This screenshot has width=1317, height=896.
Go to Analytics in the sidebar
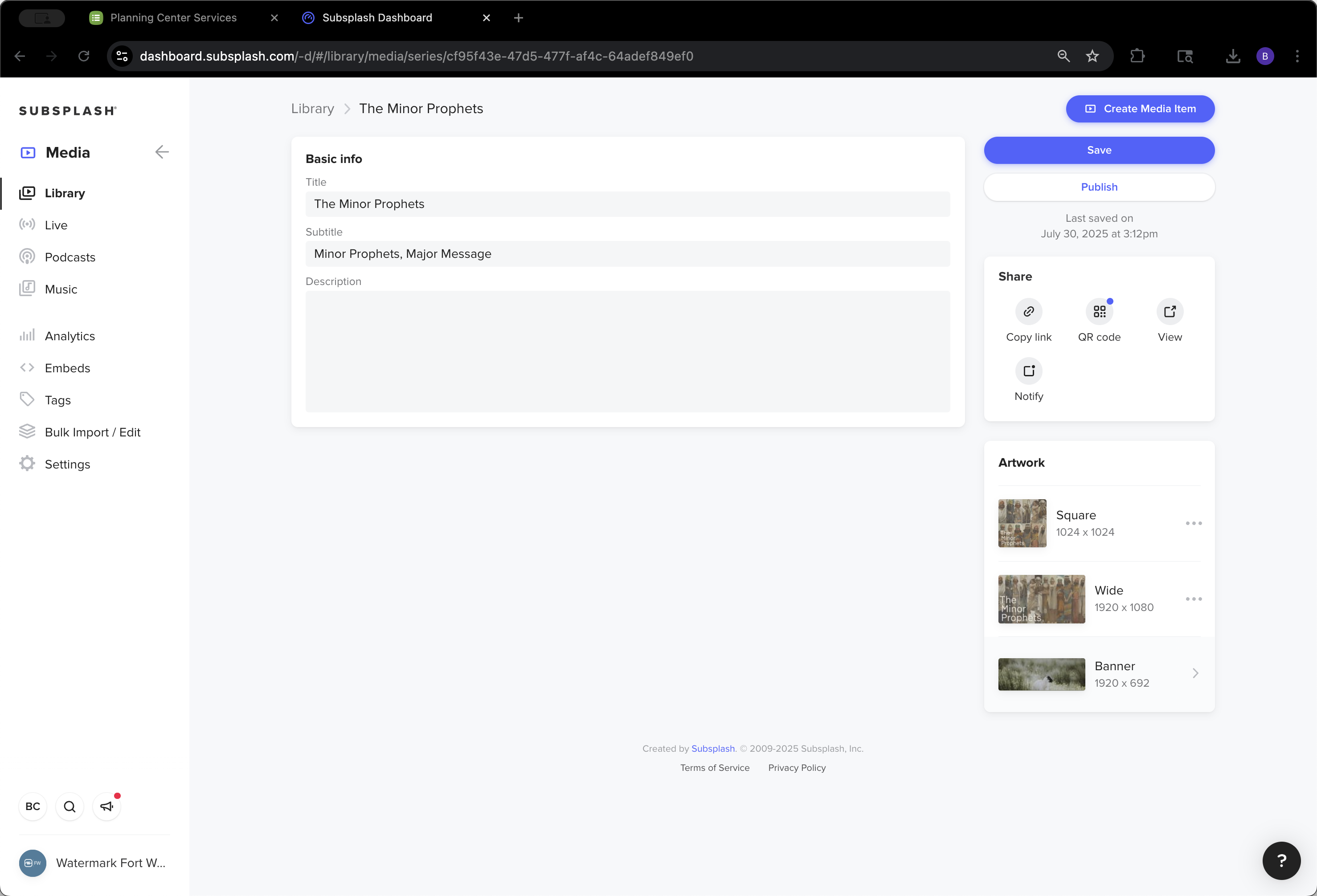pos(70,336)
